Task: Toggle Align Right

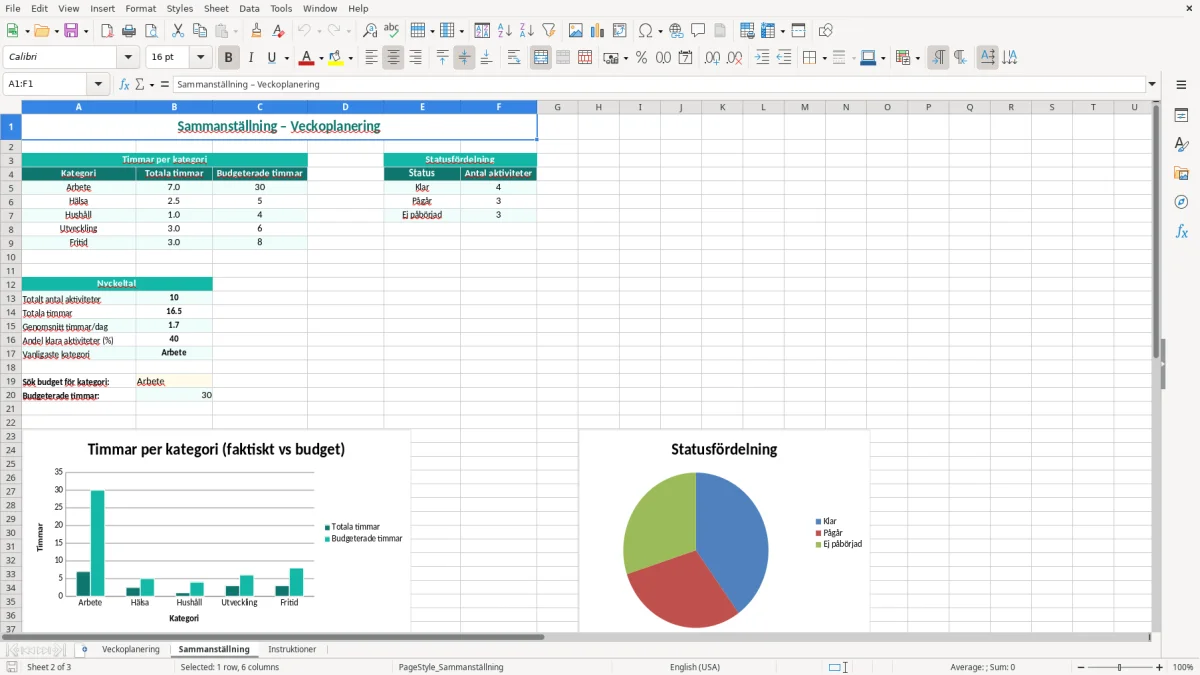Action: coord(415,58)
